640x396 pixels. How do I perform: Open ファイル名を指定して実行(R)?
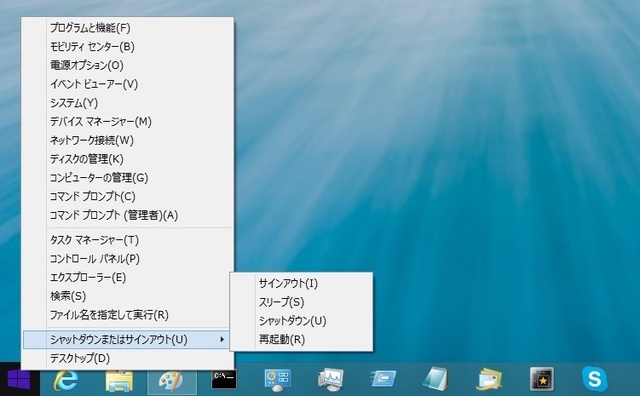128,315
